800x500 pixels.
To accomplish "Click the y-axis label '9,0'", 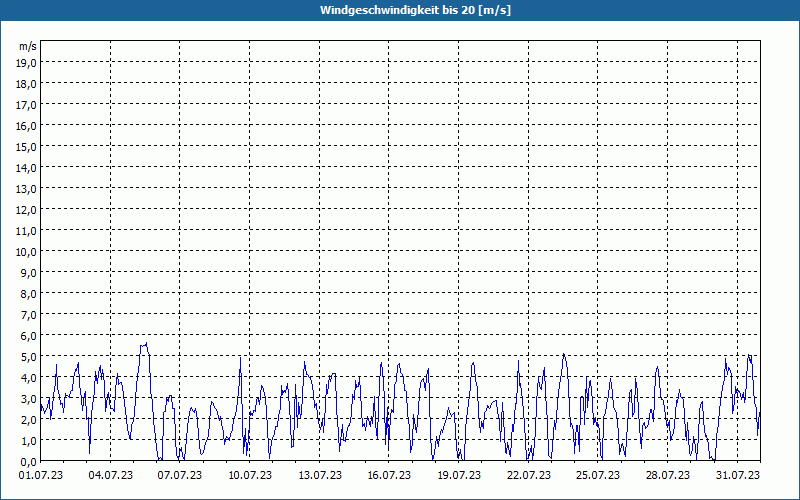I will (x=29, y=272).
